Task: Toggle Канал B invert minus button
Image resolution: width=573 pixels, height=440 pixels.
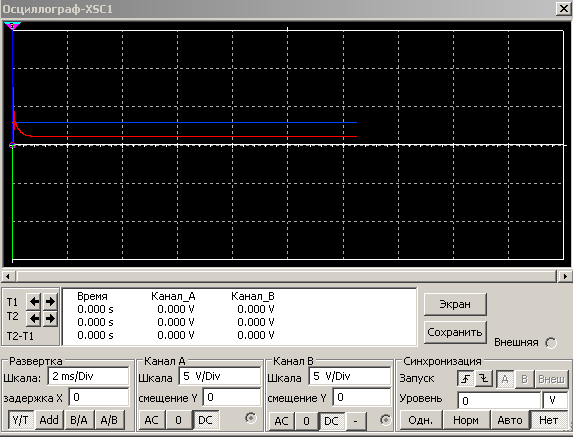Action: (x=356, y=421)
